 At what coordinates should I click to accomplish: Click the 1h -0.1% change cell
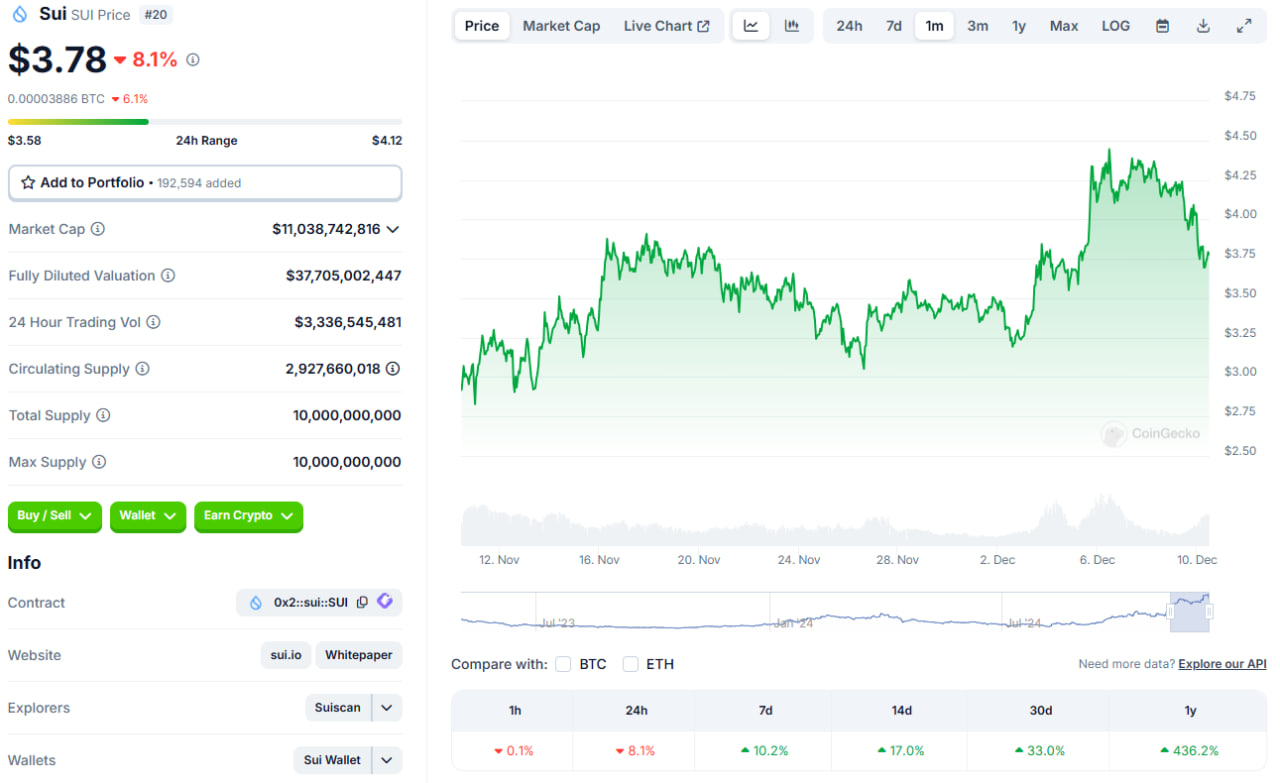tap(514, 750)
